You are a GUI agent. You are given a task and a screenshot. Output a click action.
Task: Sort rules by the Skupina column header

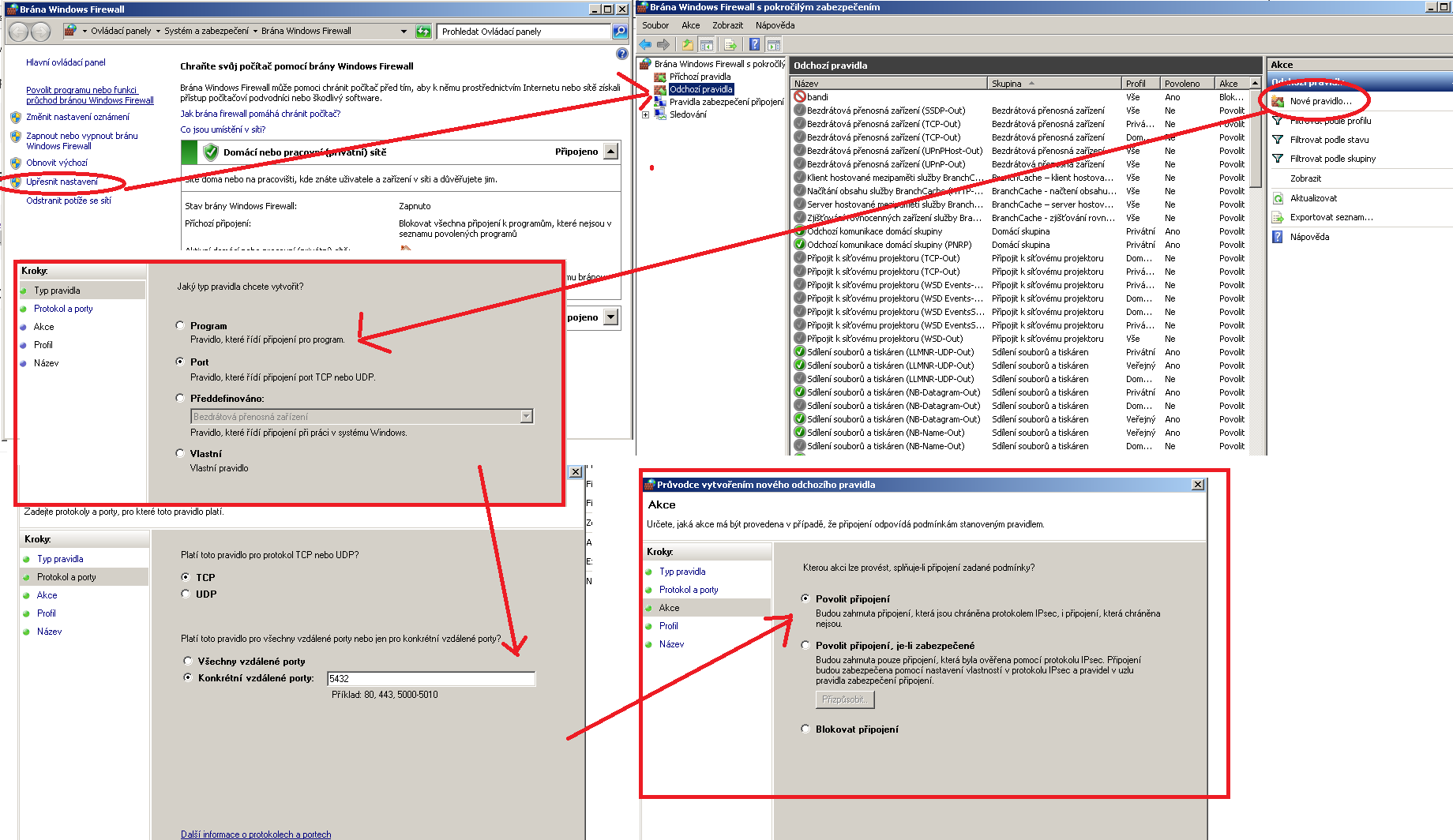pyautogui.click(x=1055, y=83)
